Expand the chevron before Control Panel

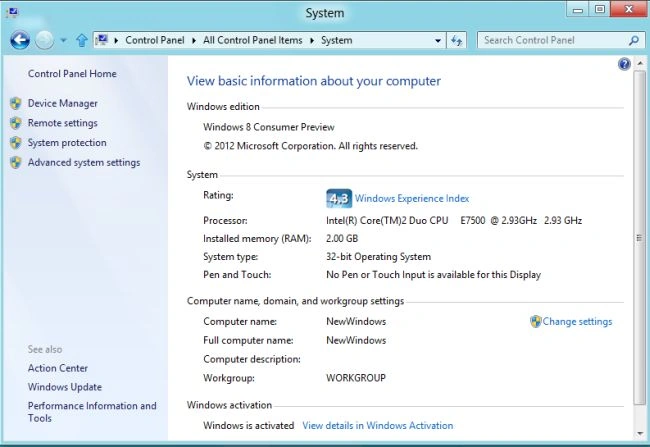[116, 41]
